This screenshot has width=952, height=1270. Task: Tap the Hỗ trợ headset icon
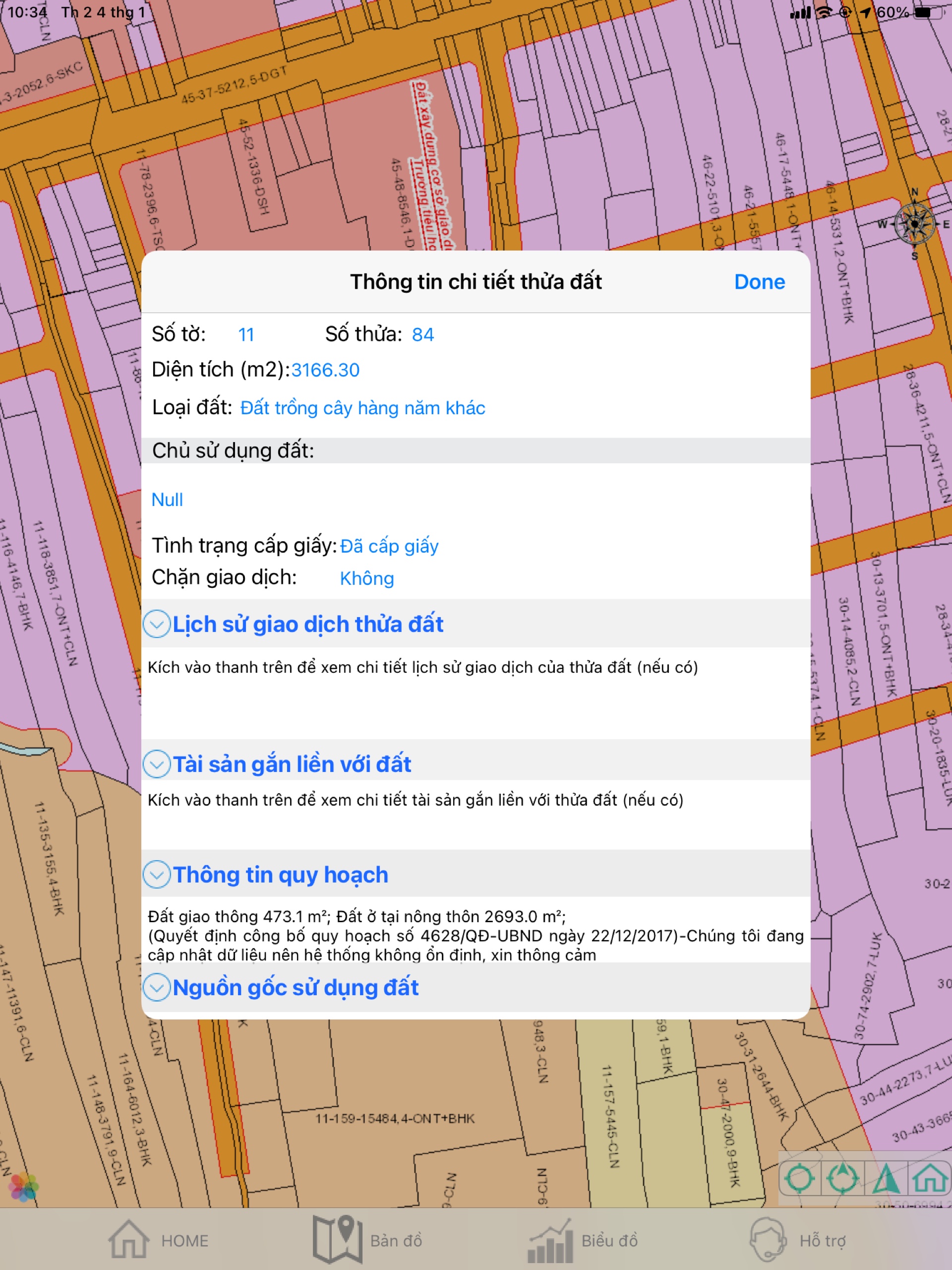(x=767, y=1240)
